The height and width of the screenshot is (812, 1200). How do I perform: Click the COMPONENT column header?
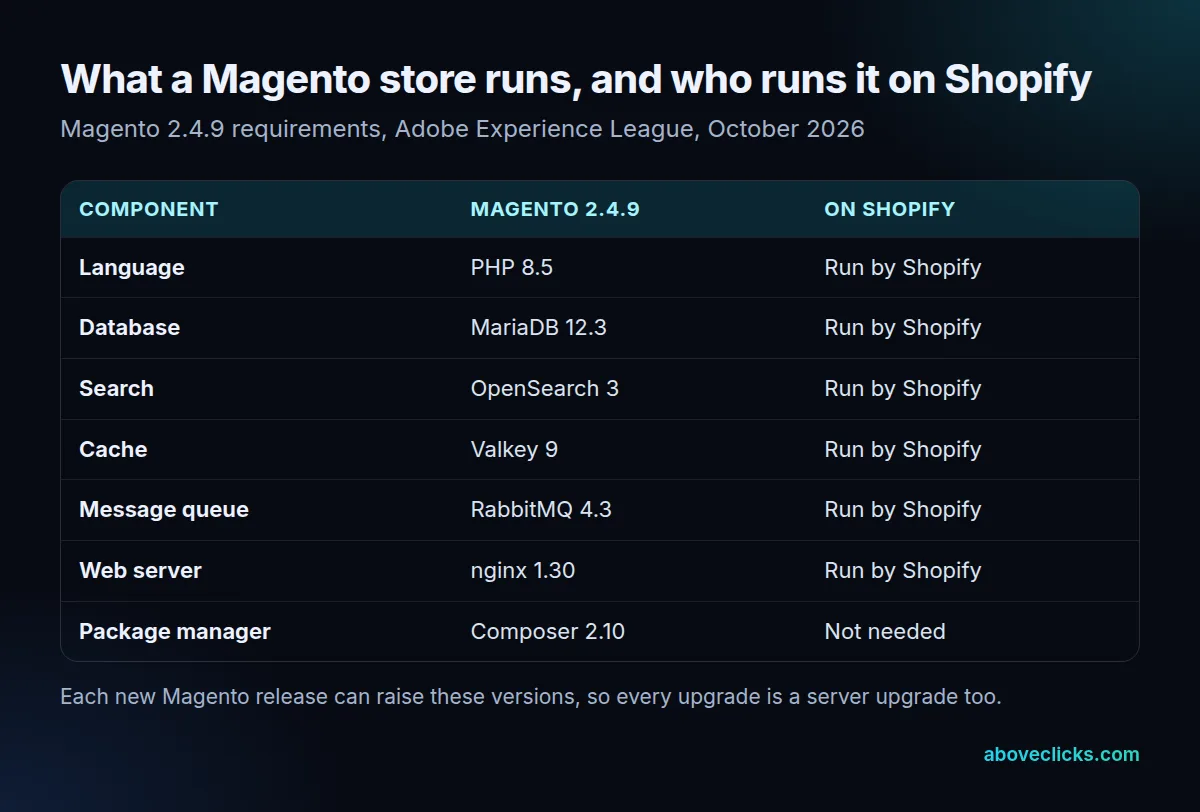tap(148, 209)
